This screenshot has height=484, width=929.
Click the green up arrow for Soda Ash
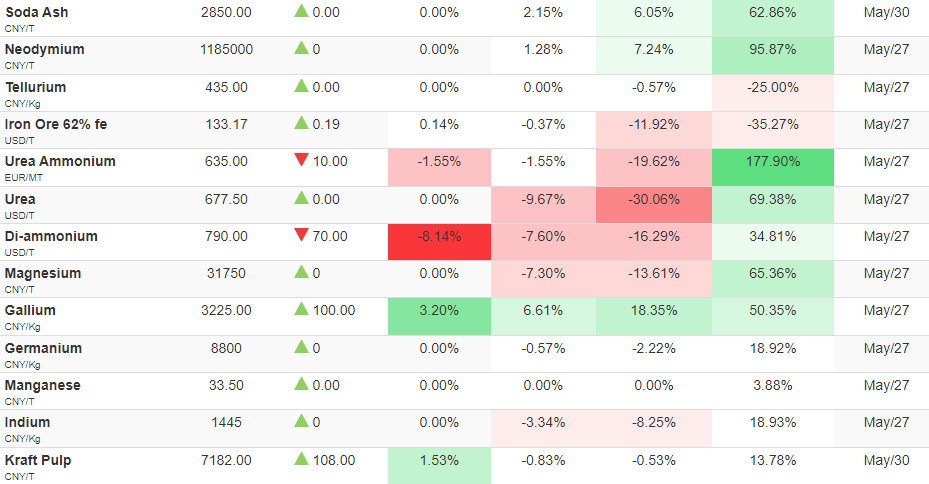pos(302,11)
